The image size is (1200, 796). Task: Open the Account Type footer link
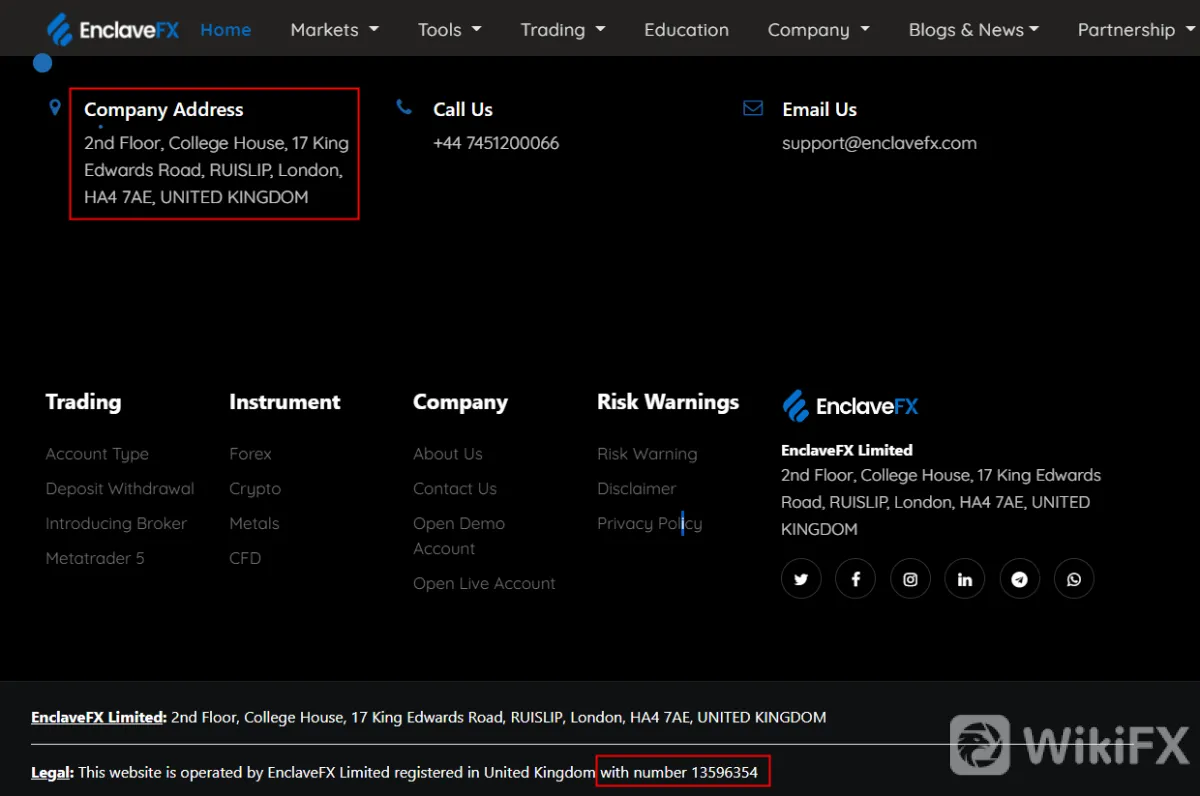click(97, 454)
